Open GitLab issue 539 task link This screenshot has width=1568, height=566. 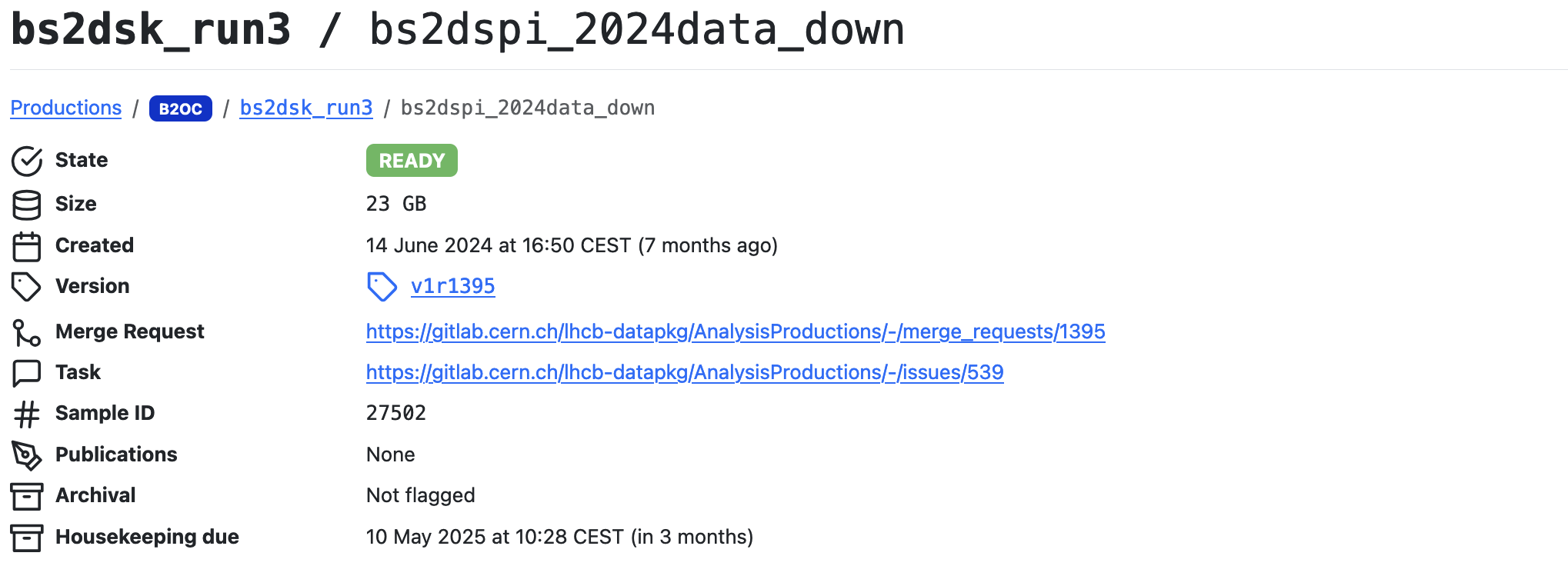[x=685, y=373]
